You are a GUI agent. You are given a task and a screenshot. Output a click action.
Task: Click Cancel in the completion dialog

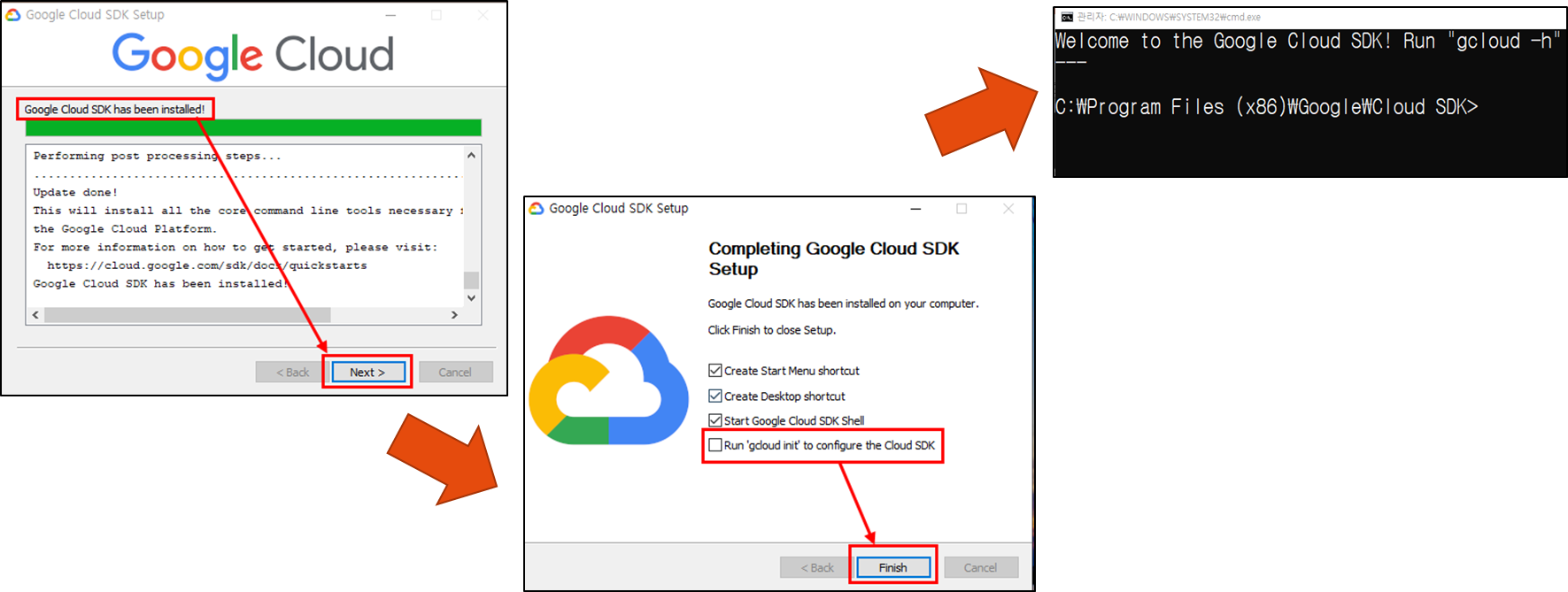tap(981, 568)
